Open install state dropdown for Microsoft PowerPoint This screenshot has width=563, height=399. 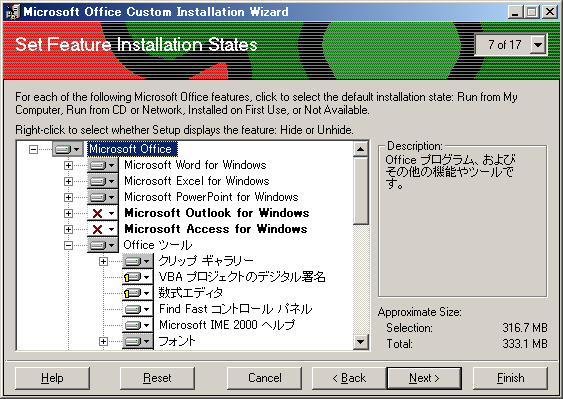point(103,197)
